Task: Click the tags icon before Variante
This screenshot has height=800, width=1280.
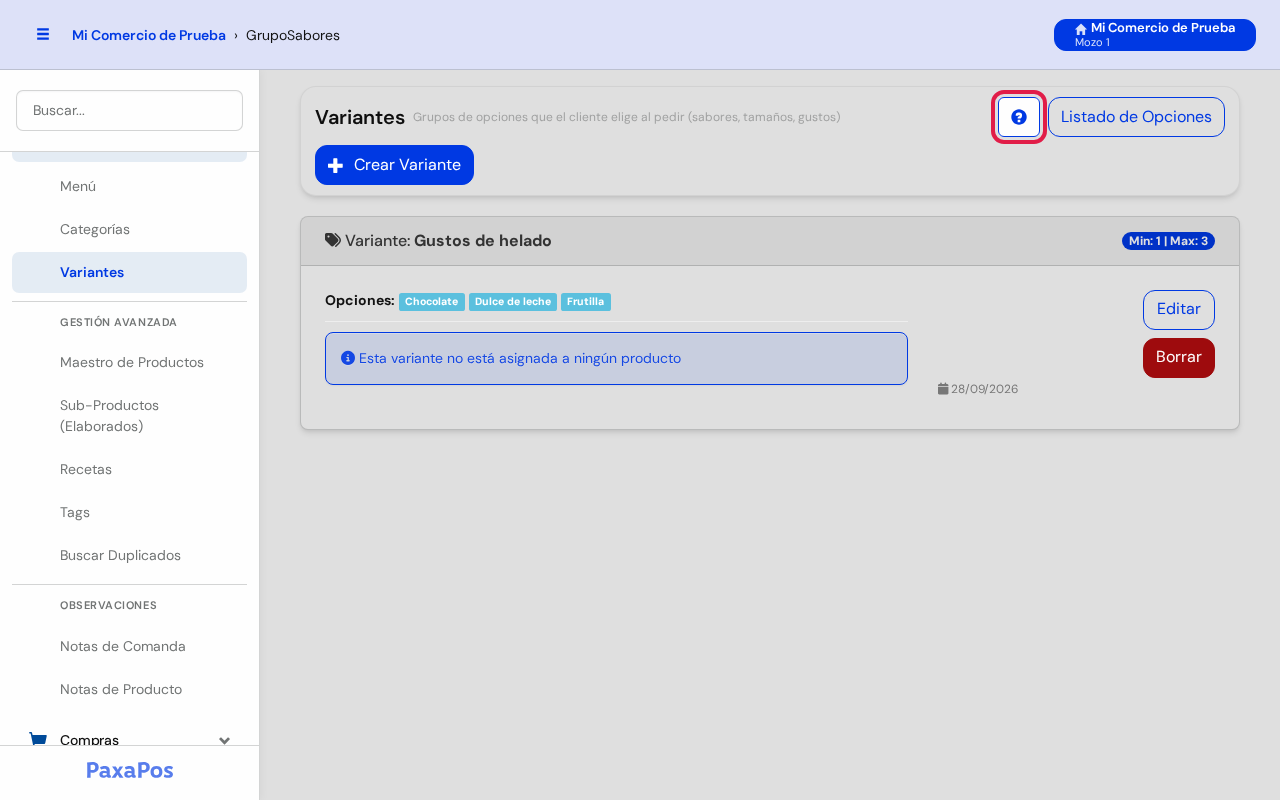Action: (x=333, y=240)
